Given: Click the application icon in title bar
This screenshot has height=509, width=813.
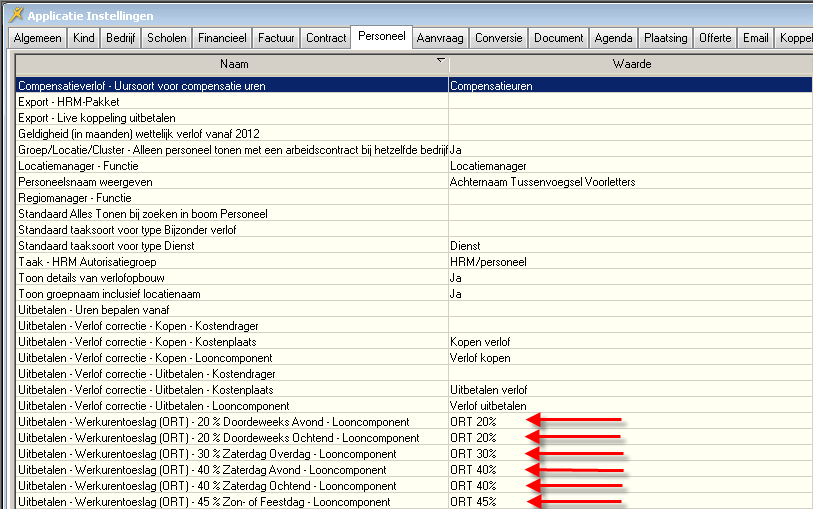Looking at the screenshot, I should [x=14, y=15].
